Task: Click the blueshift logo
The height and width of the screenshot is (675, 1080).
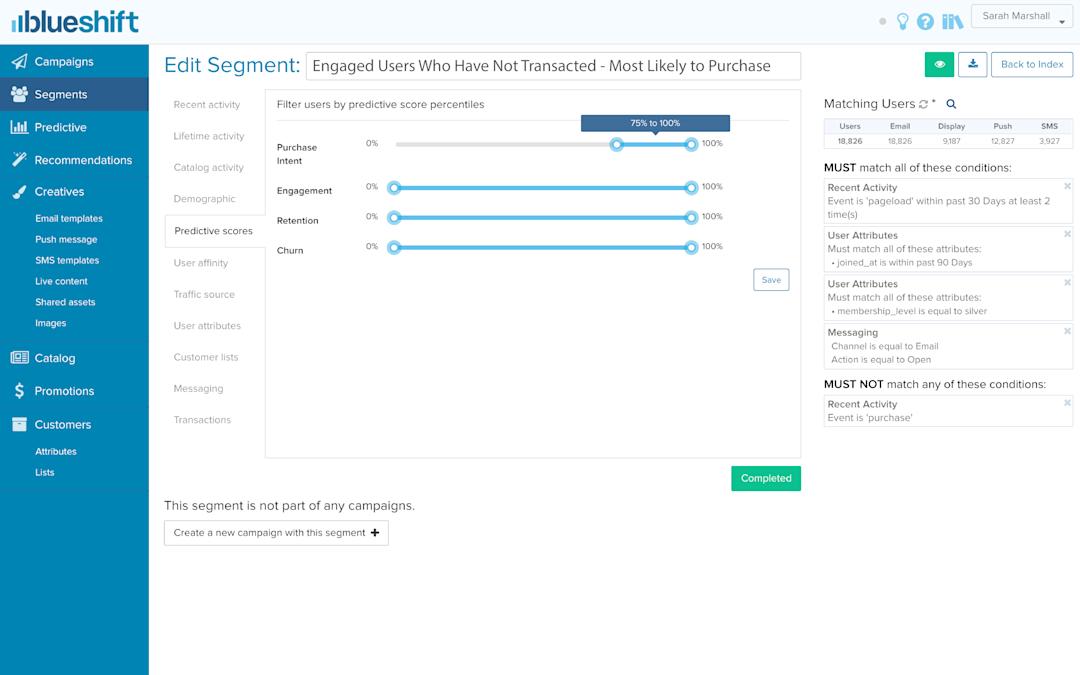Action: point(75,21)
